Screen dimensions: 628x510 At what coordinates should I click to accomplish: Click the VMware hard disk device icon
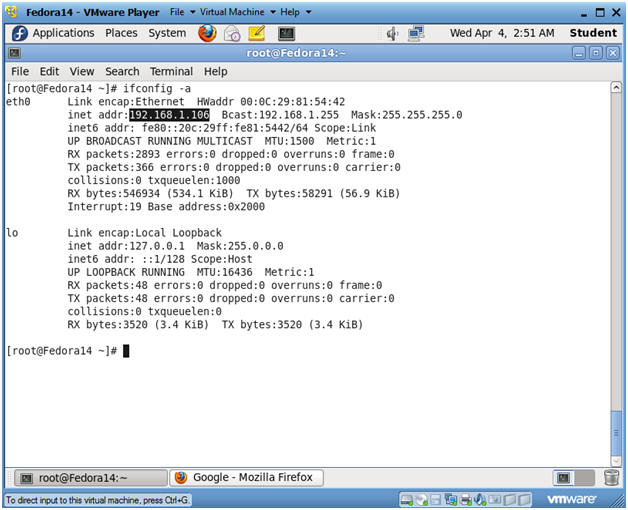coord(407,500)
